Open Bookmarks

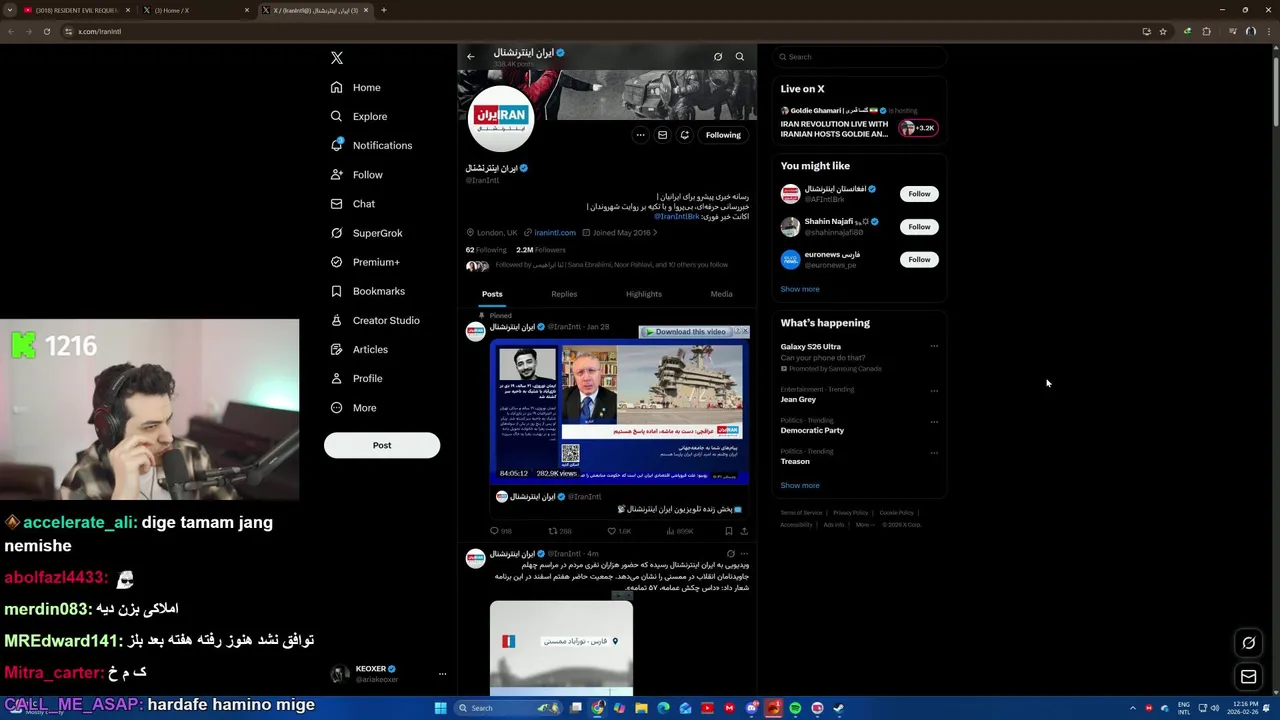(368, 290)
